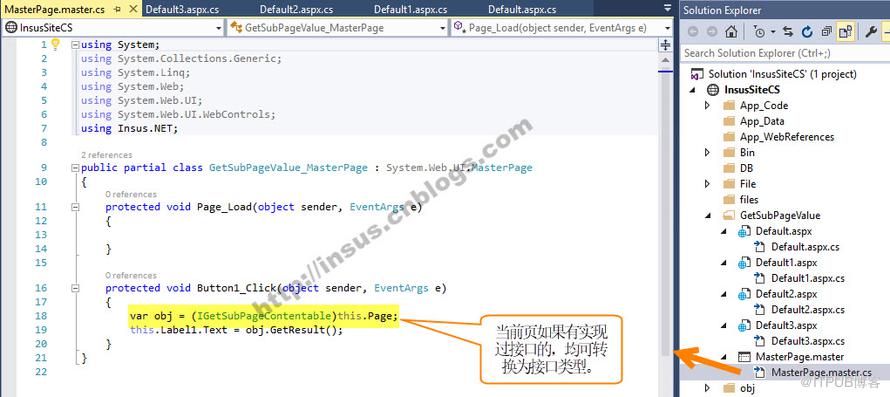Screen dimensions: 890x397
Task: Click the App_Code folder icon
Action: click(729, 106)
